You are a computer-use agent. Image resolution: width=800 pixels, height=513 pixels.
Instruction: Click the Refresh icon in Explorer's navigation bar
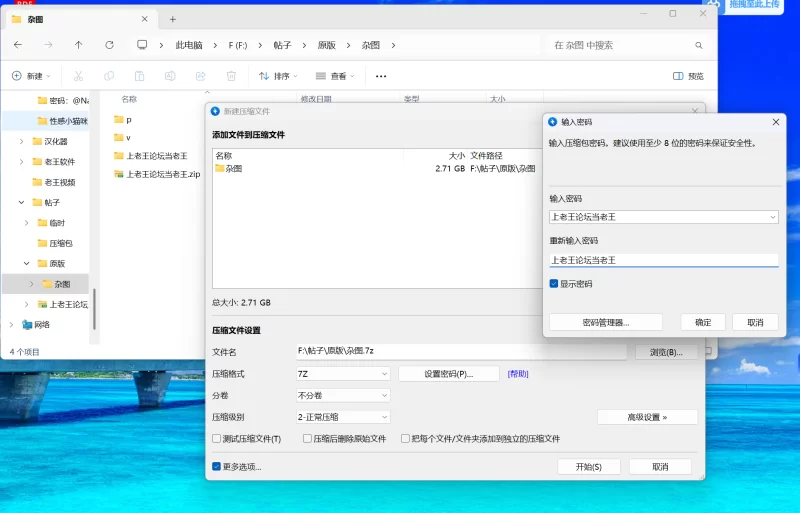110,45
